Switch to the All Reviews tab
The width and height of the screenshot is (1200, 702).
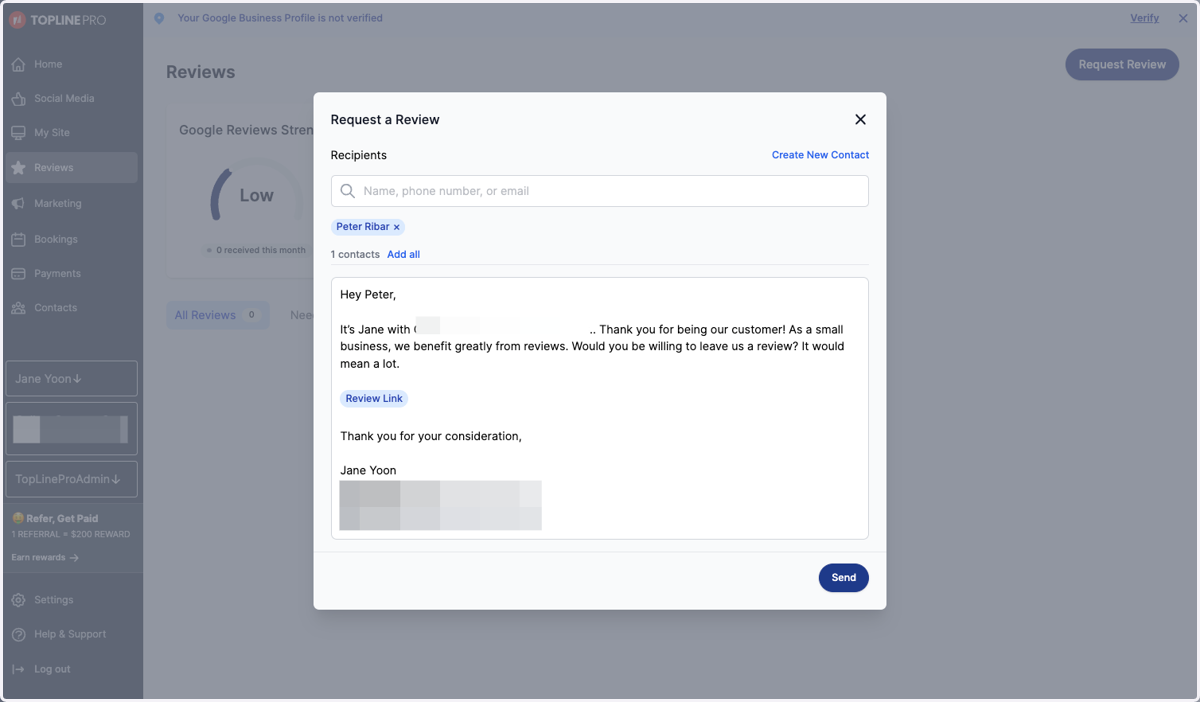click(x=217, y=315)
